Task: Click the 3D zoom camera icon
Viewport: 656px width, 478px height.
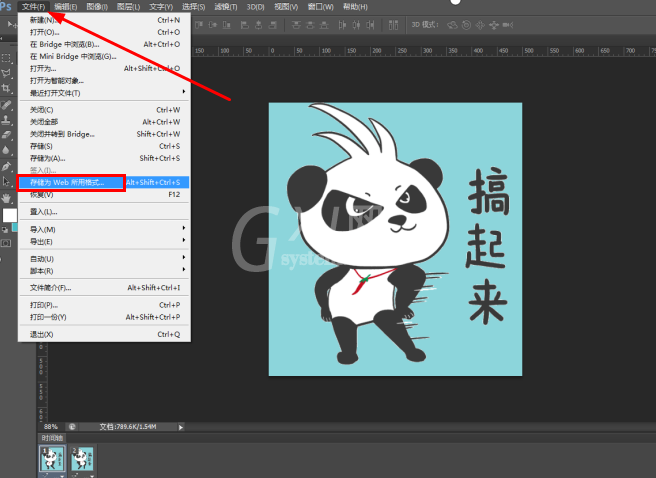Action: pos(507,25)
